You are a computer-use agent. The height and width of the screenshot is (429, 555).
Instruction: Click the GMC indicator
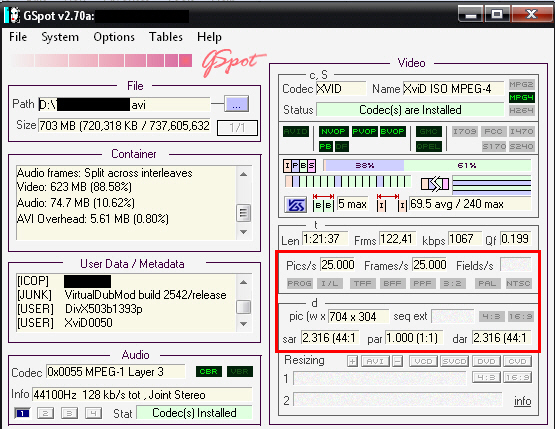click(429, 132)
